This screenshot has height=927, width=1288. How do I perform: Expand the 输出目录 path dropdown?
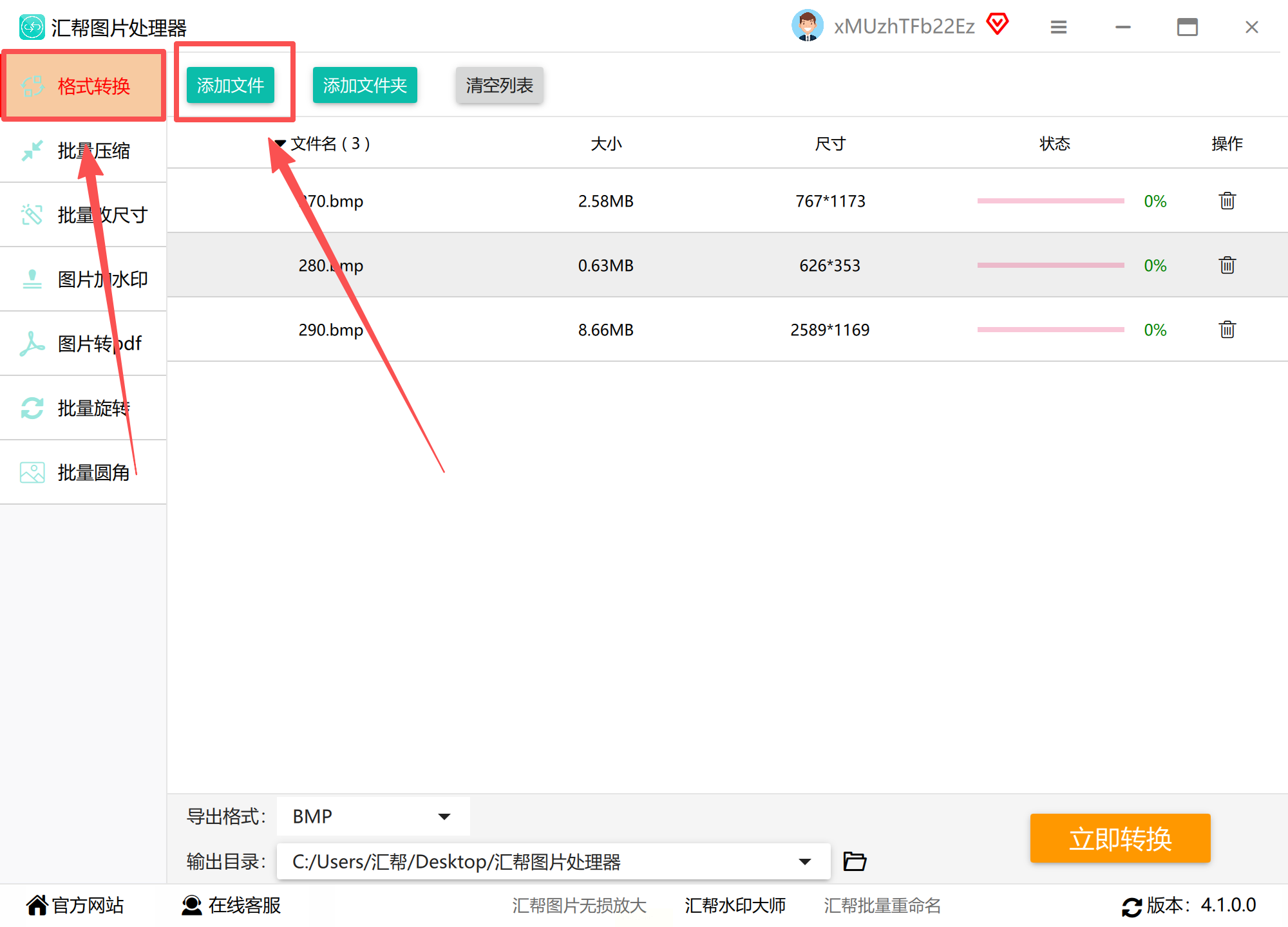point(804,861)
